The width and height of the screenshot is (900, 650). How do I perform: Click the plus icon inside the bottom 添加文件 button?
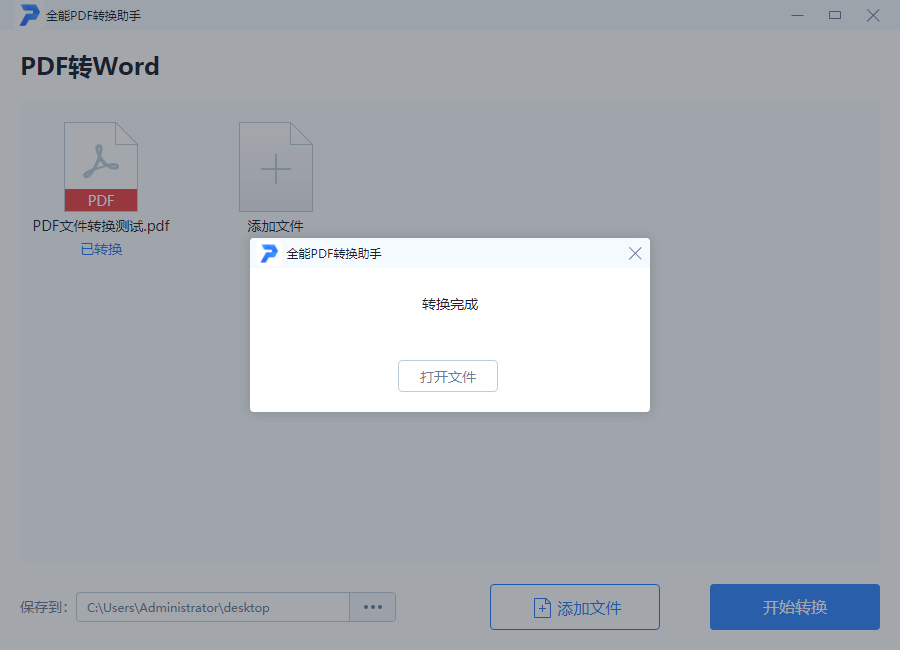click(541, 607)
